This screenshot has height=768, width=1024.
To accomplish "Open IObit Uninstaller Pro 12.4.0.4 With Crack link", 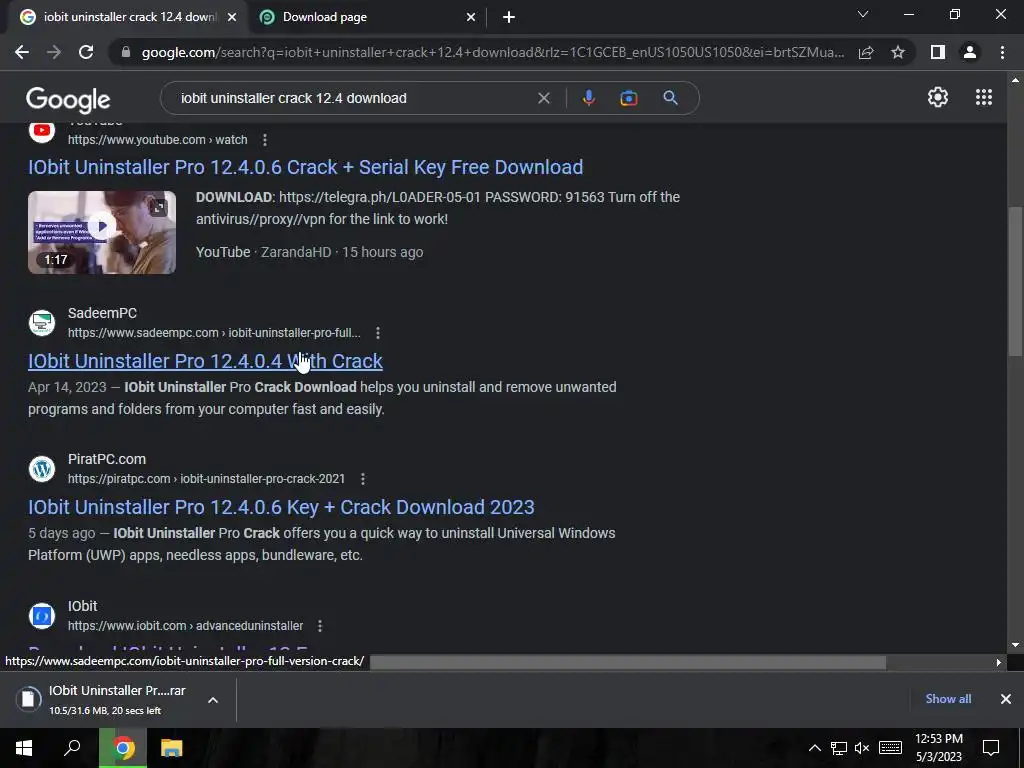I will point(205,361).
